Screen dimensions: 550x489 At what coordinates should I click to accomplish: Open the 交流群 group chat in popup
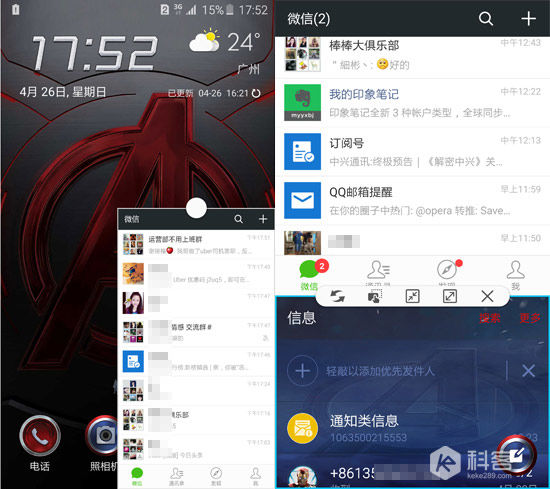(196, 332)
